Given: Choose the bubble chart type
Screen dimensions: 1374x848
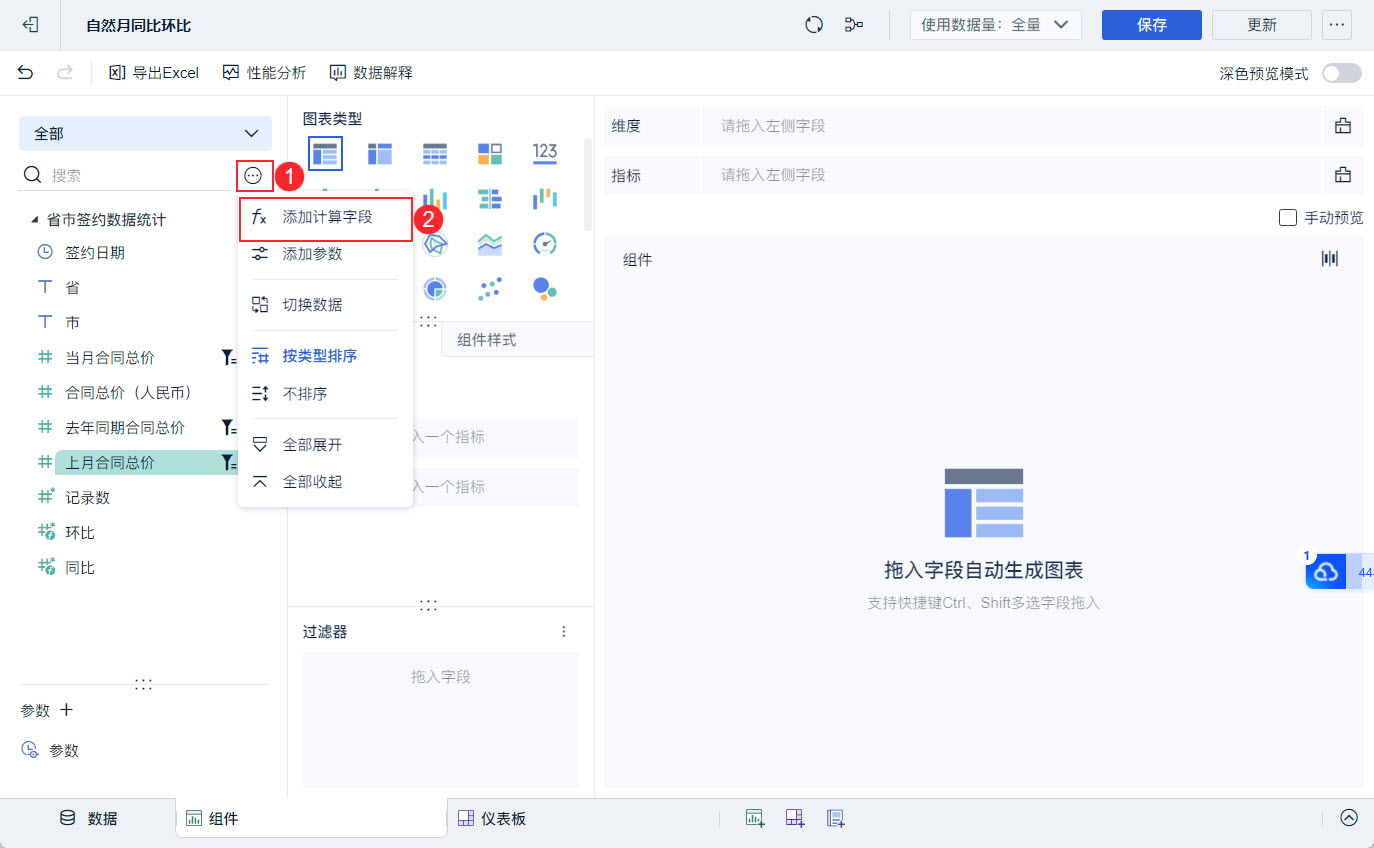Looking at the screenshot, I should [x=545, y=289].
